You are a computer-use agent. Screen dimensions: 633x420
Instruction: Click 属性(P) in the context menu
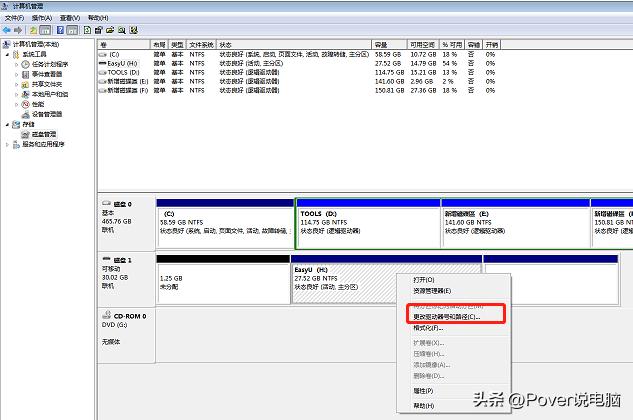click(x=424, y=391)
